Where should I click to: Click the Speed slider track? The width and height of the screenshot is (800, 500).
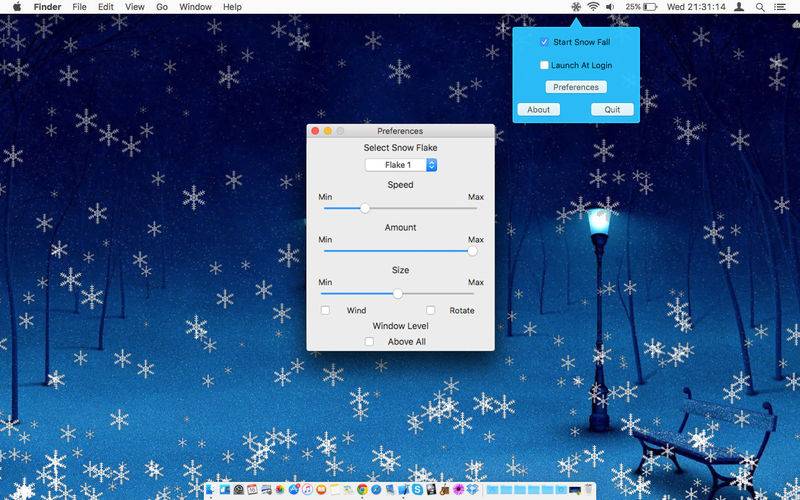[401, 208]
